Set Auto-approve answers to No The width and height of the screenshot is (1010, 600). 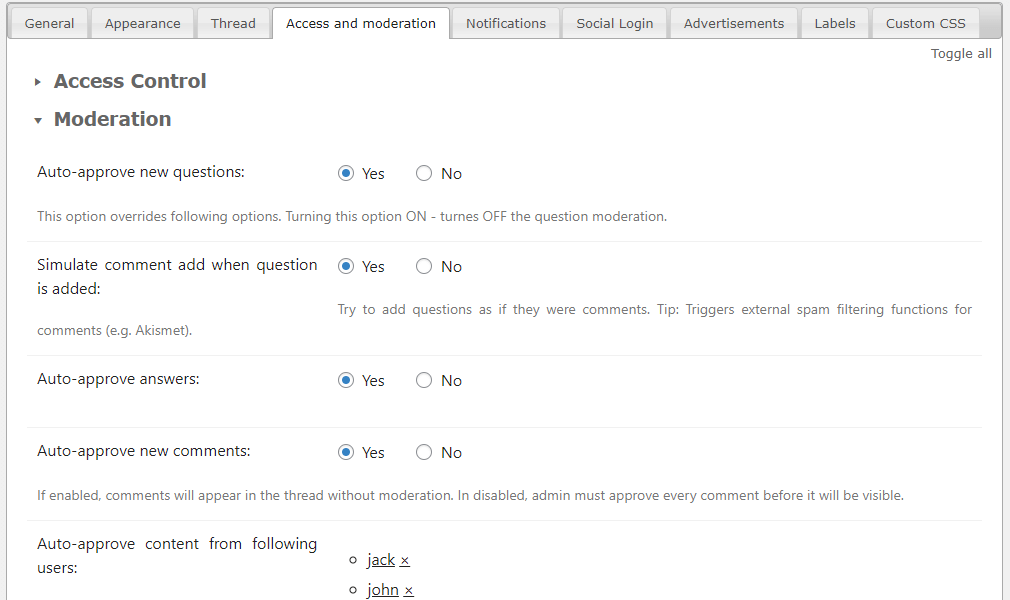click(x=424, y=381)
